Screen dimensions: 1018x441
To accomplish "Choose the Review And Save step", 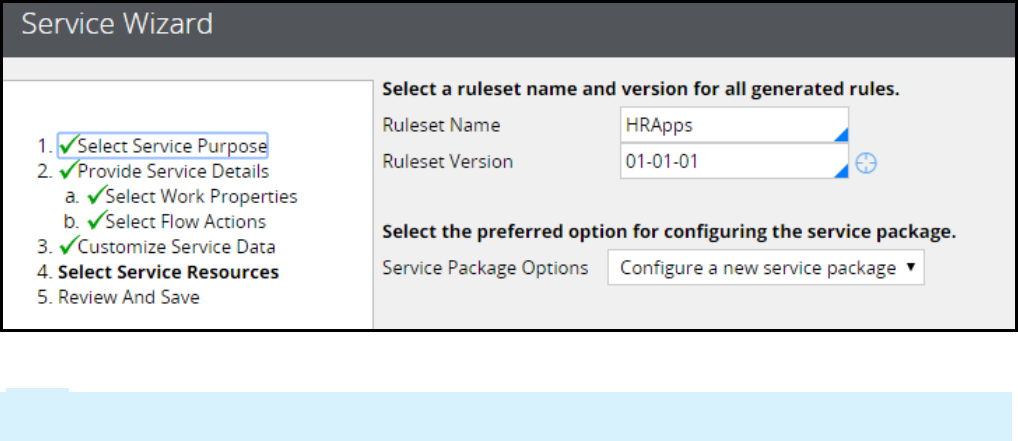I will tap(129, 297).
